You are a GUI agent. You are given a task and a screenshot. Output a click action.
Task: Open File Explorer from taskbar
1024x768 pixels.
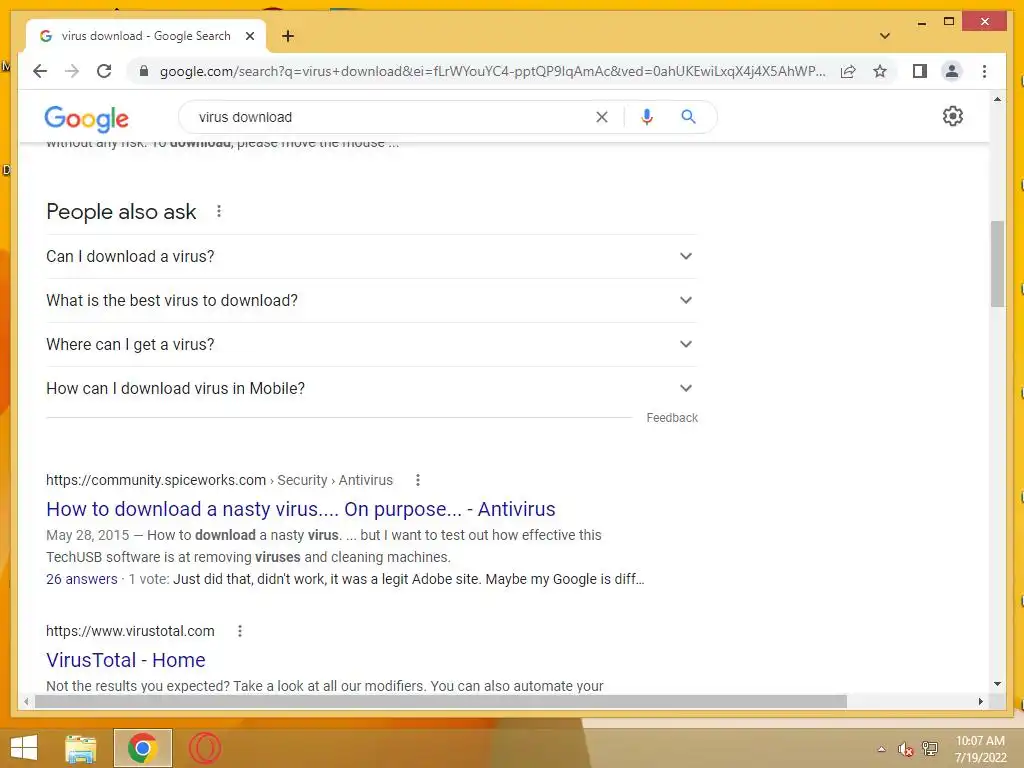(81, 748)
